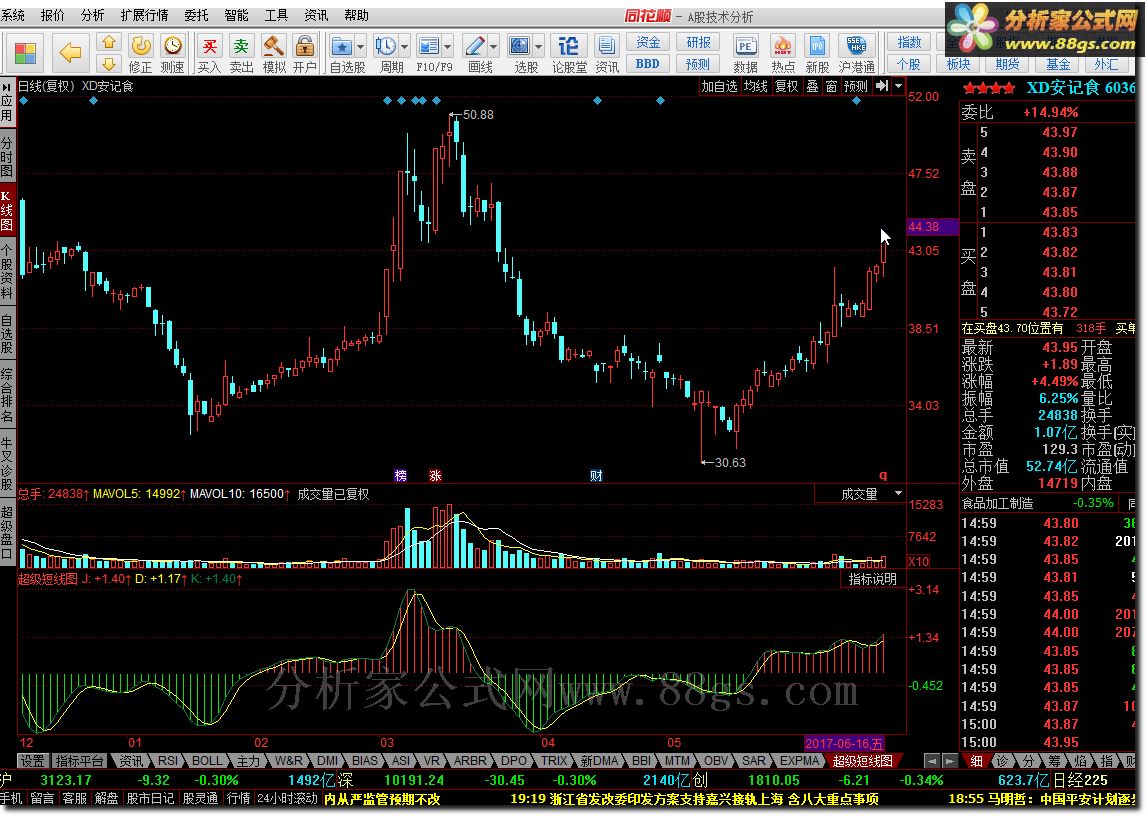Expand the F10/F9 dropdown arrow
1147x816 pixels.
[447, 48]
